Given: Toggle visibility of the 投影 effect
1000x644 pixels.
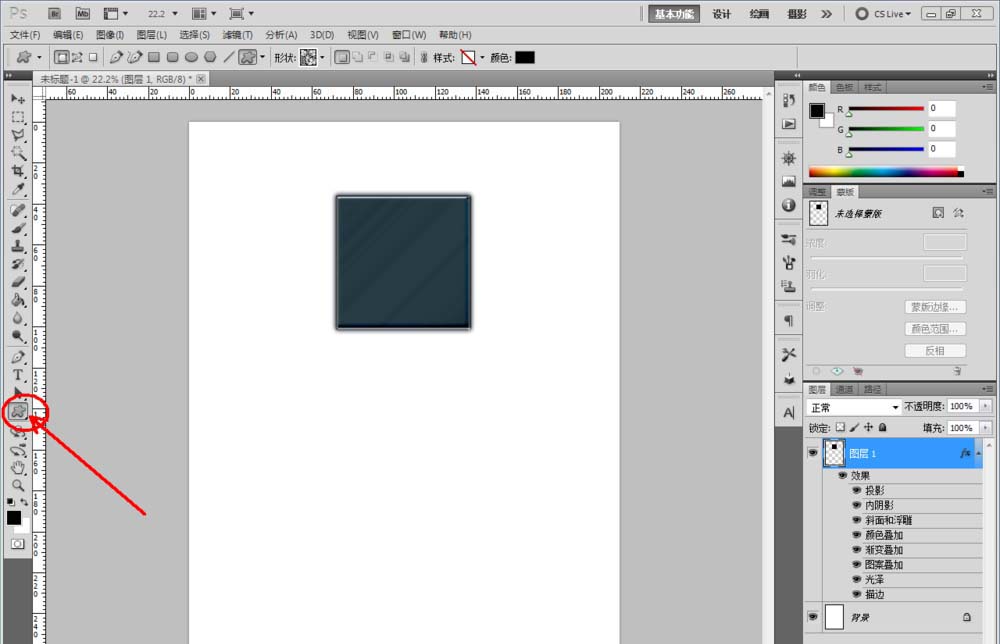Looking at the screenshot, I should tap(857, 491).
